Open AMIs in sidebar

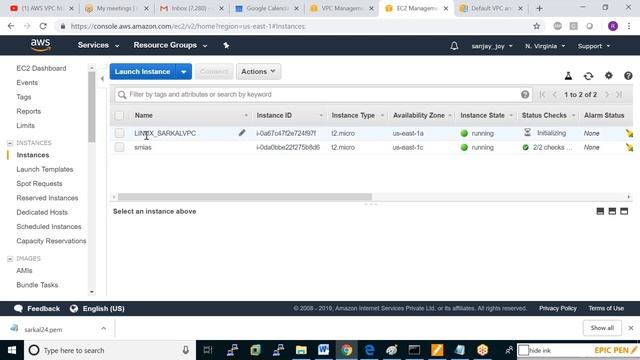tap(24, 271)
